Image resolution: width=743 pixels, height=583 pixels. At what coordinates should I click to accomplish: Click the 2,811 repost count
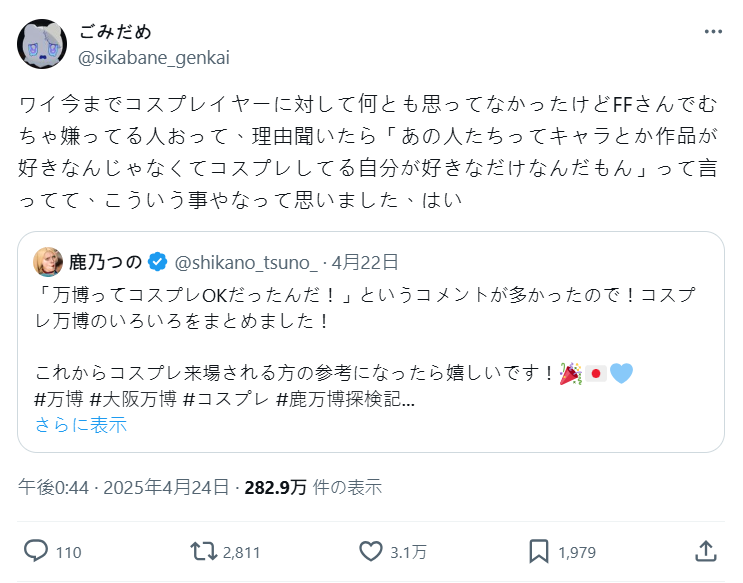[x=241, y=552]
